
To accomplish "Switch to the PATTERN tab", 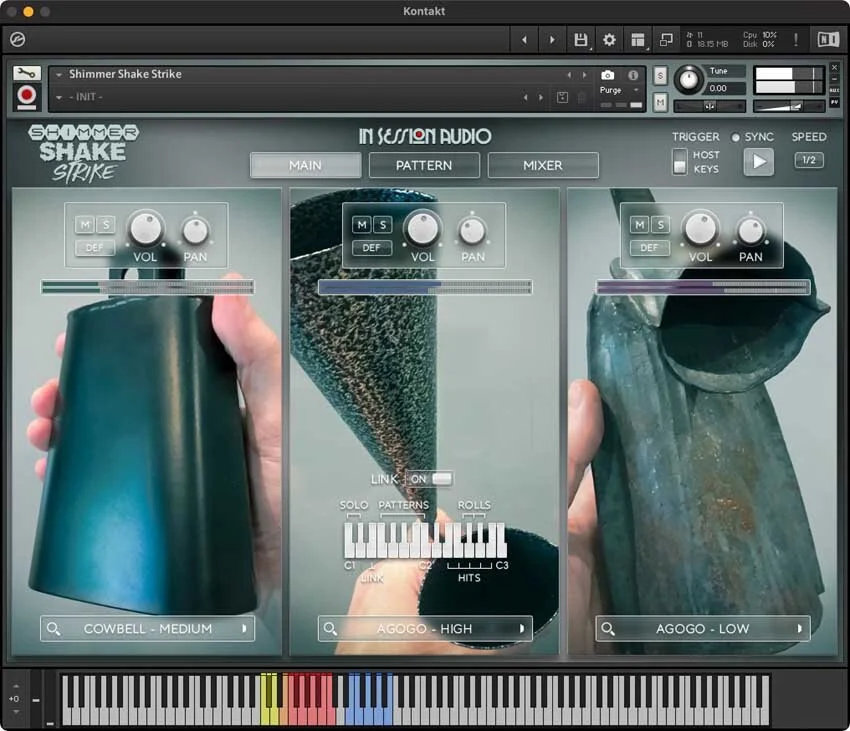I will (424, 165).
